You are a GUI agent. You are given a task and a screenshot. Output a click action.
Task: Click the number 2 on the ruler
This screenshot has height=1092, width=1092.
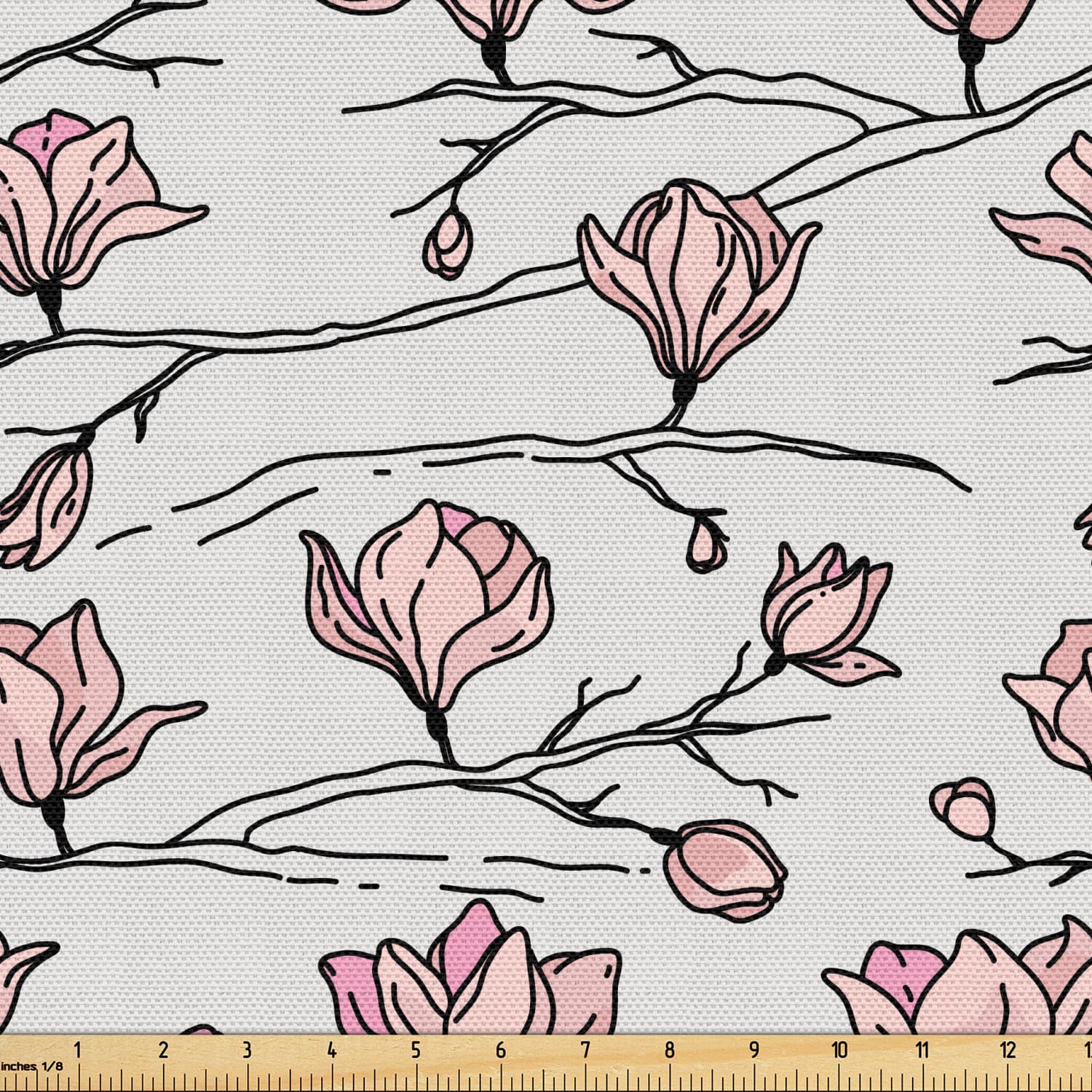coord(163,1050)
